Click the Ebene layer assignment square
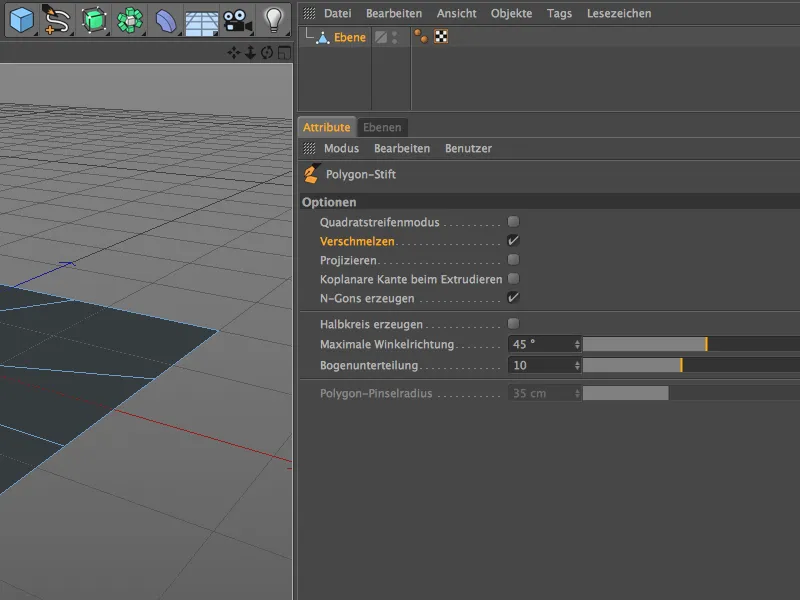The image size is (800, 600). pos(381,37)
